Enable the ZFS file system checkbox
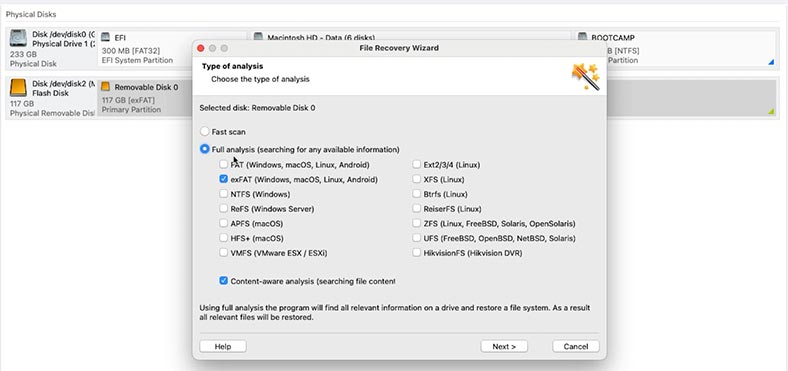The height and width of the screenshot is (371, 788). click(x=417, y=223)
